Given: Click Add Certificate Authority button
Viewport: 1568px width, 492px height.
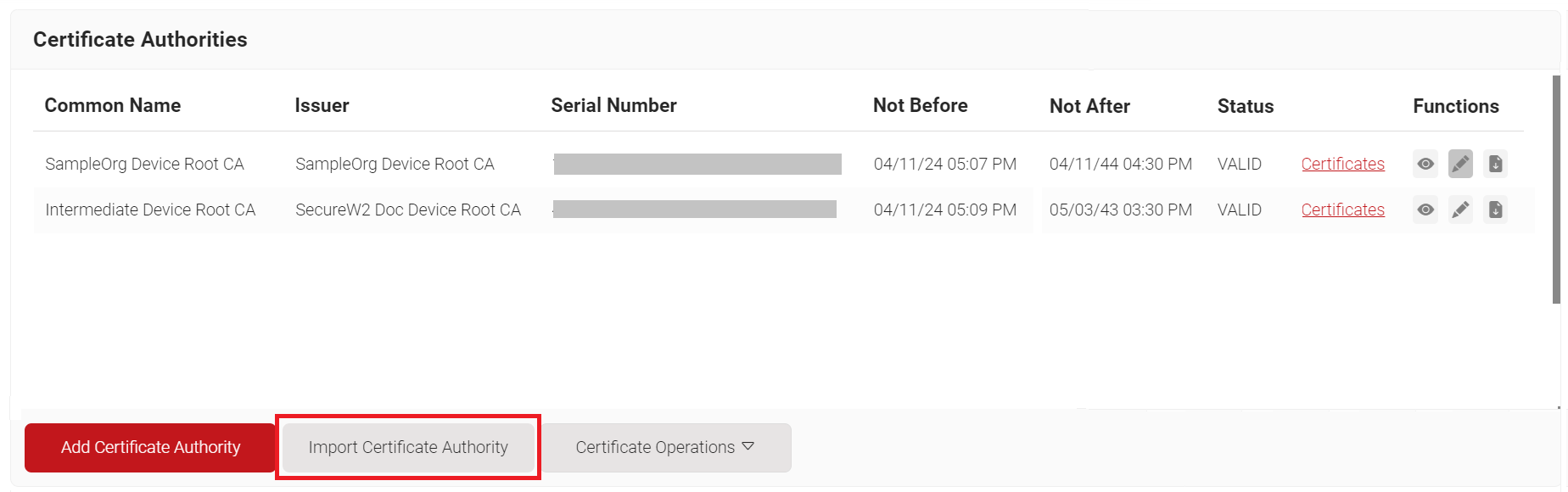Looking at the screenshot, I should [150, 447].
